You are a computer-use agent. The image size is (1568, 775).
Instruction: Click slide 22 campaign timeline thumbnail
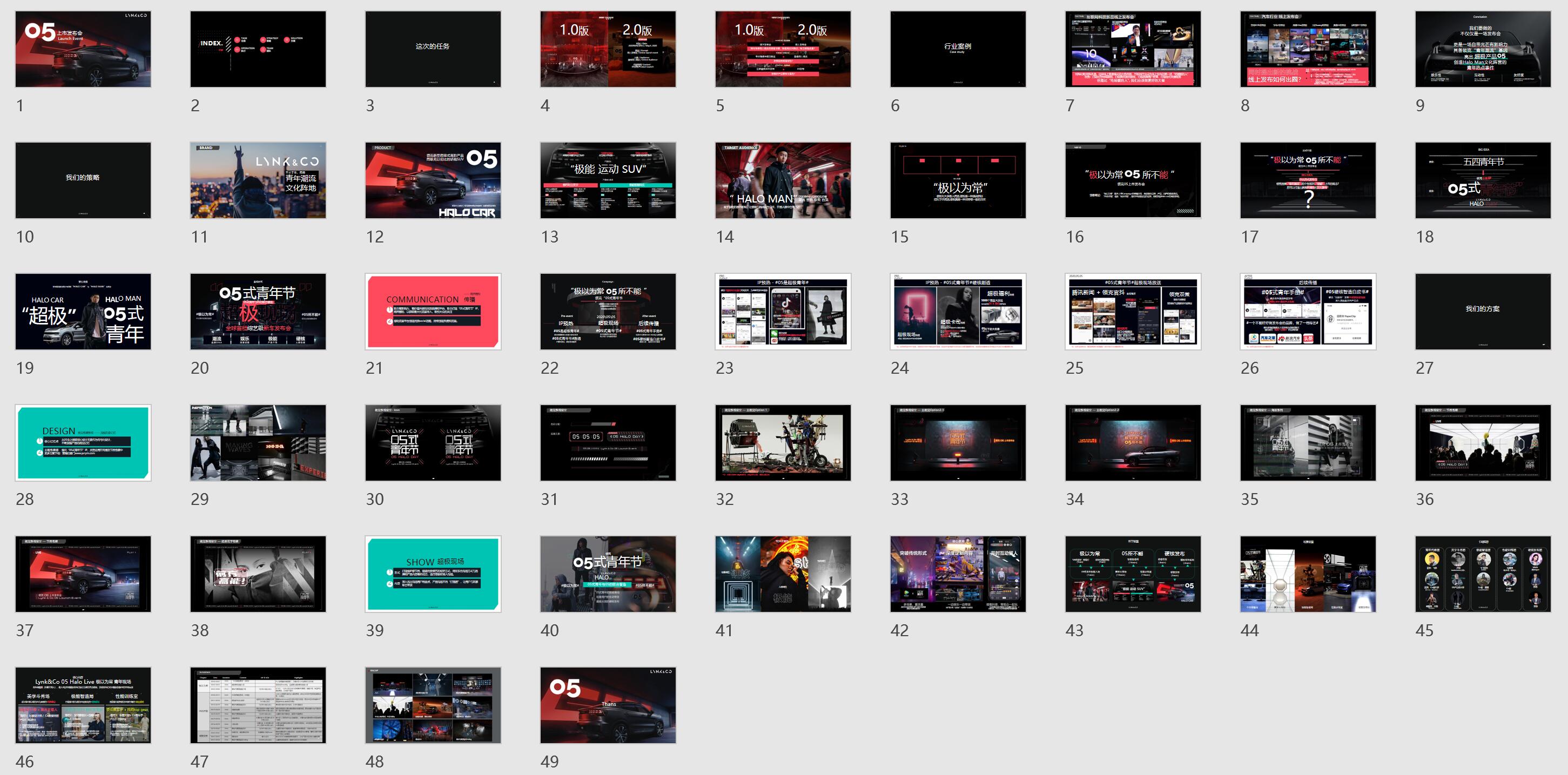pyautogui.click(x=608, y=312)
